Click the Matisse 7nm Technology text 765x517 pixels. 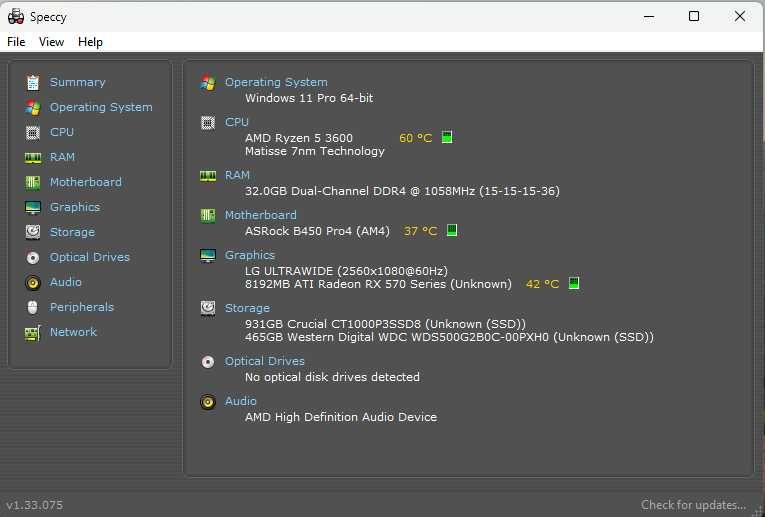click(x=315, y=151)
